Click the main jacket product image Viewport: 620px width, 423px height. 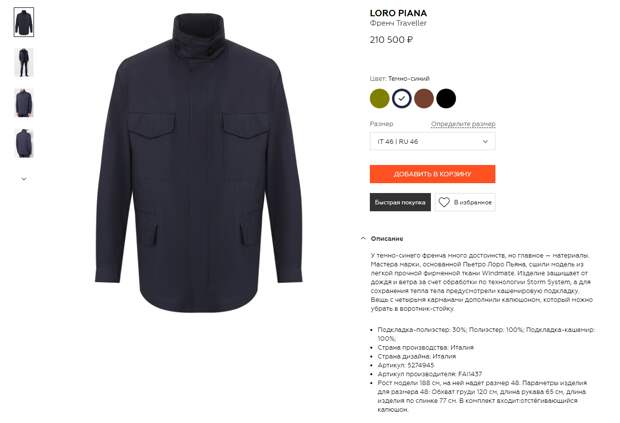tap(199, 162)
